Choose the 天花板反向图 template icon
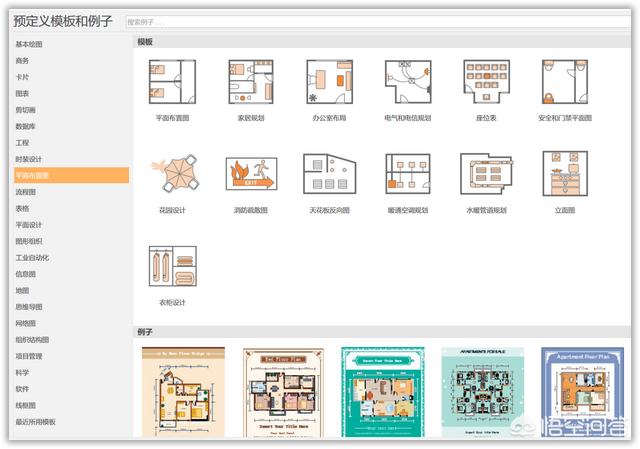This screenshot has height=449, width=640. pos(328,175)
